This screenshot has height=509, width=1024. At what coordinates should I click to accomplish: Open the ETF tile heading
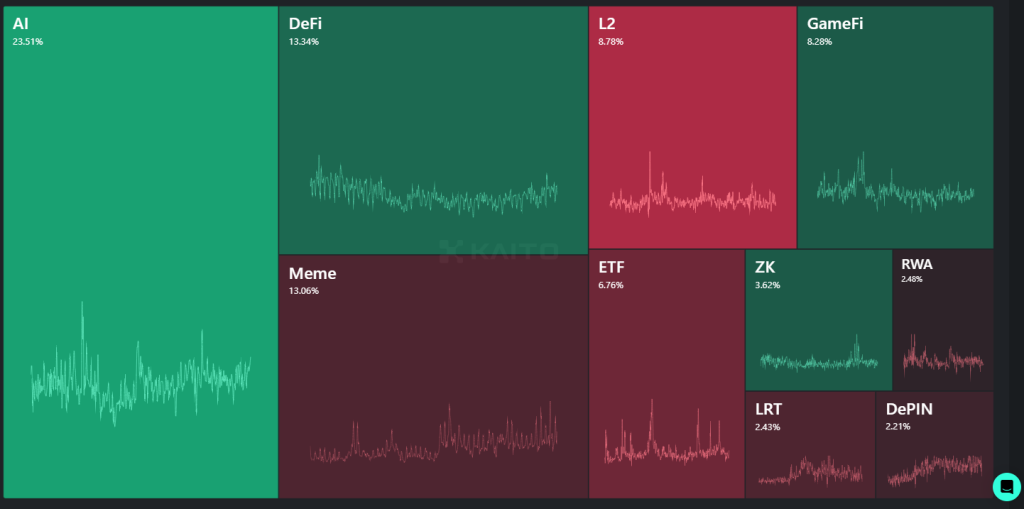[x=611, y=267]
